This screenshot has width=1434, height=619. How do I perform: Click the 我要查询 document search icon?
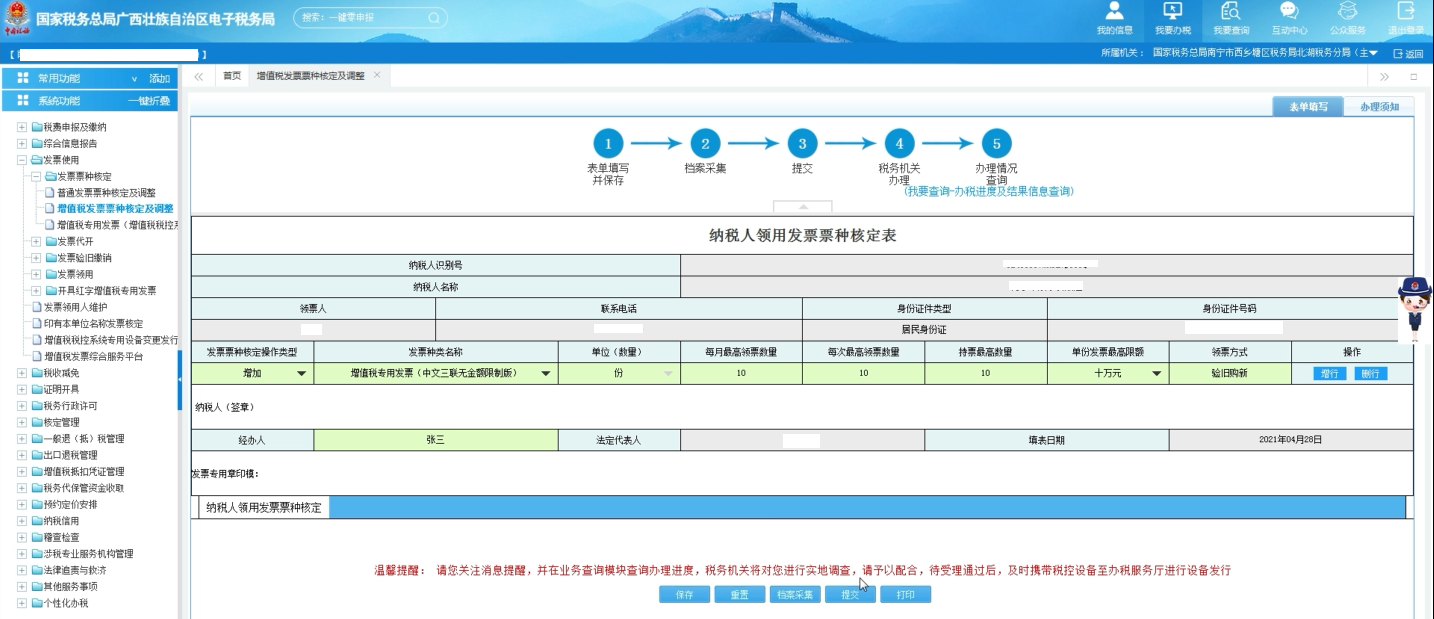[1231, 12]
